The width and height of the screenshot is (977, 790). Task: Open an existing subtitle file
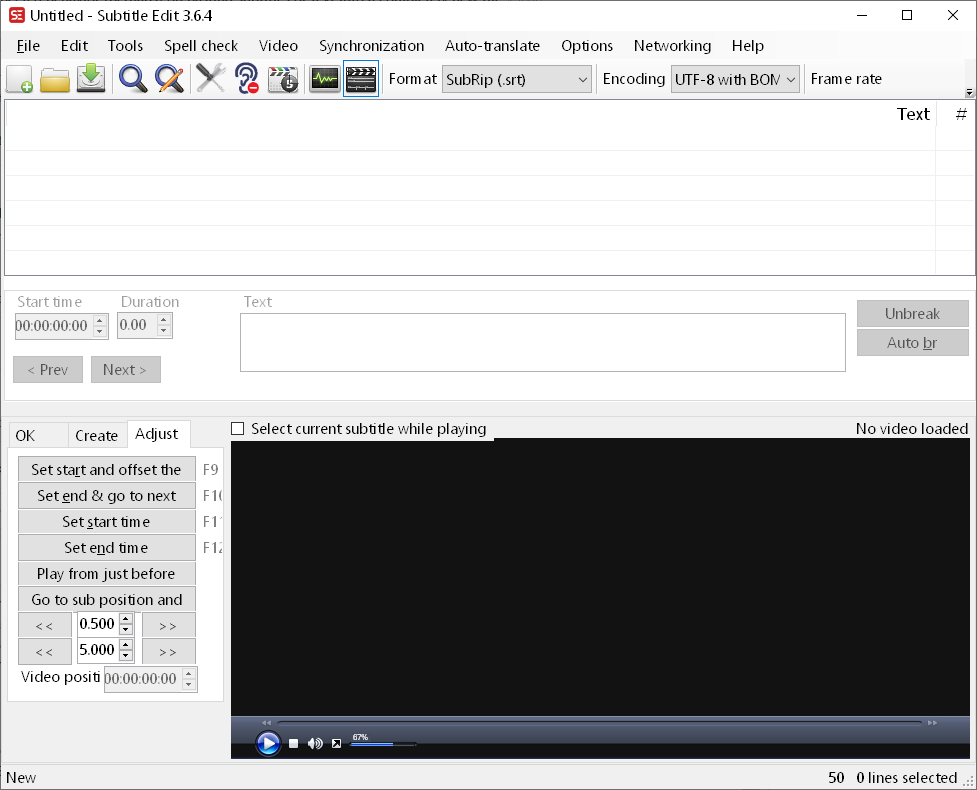pyautogui.click(x=55, y=79)
